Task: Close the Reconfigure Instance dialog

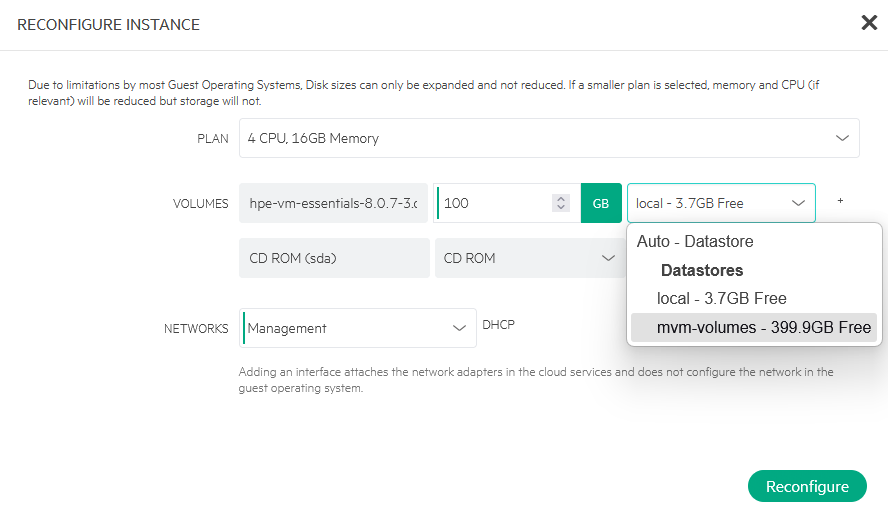Action: point(869,23)
